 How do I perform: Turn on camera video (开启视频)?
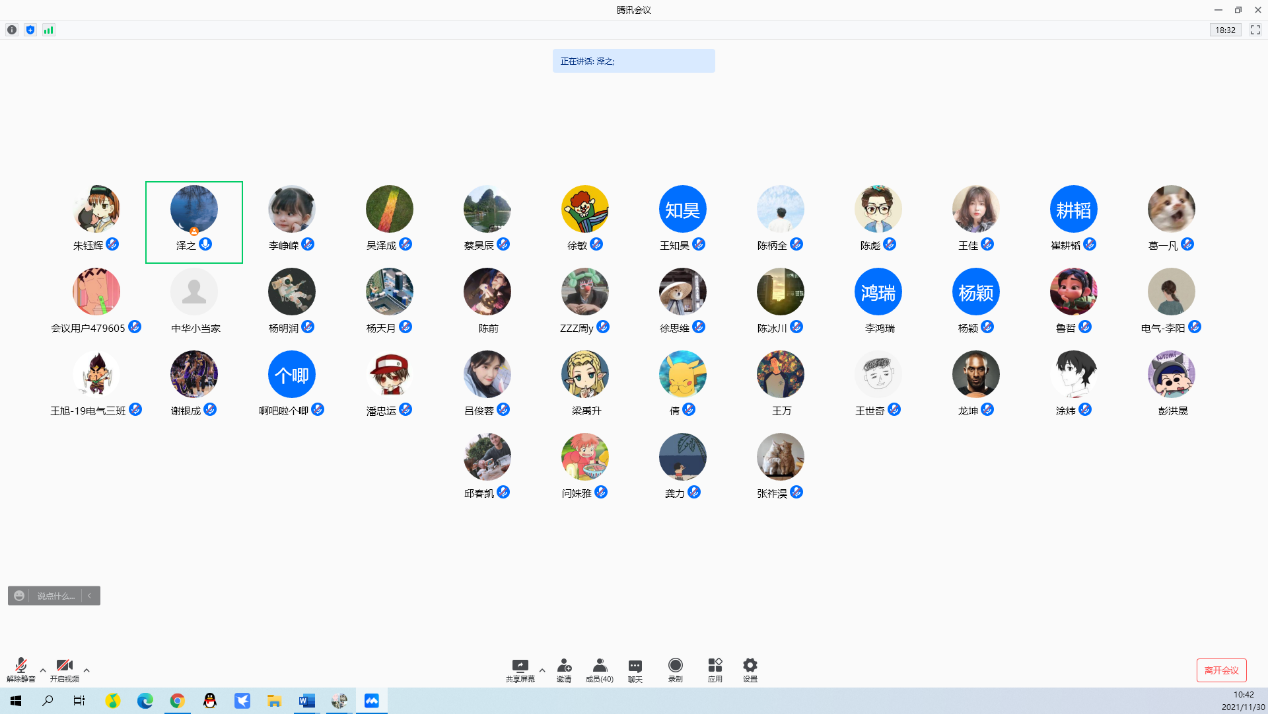[64, 669]
